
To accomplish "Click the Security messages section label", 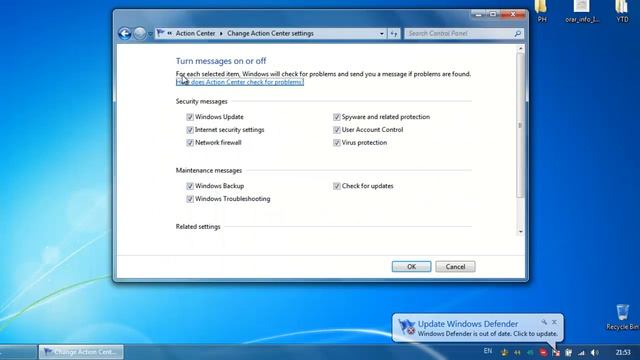I will point(202,102).
